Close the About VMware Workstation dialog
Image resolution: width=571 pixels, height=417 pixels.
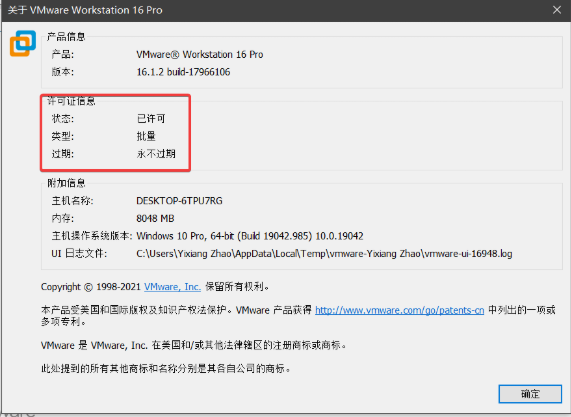[557, 10]
